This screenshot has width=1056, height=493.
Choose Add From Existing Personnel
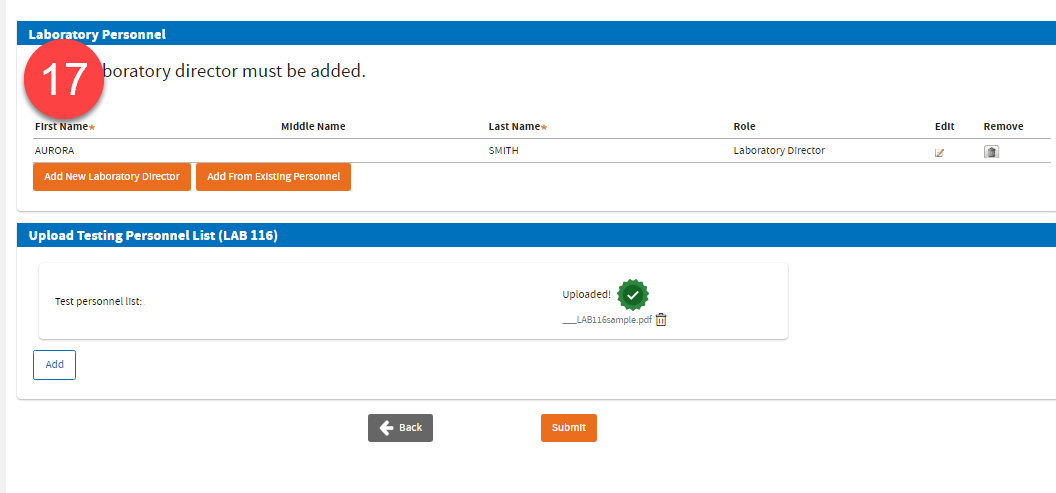(273, 176)
